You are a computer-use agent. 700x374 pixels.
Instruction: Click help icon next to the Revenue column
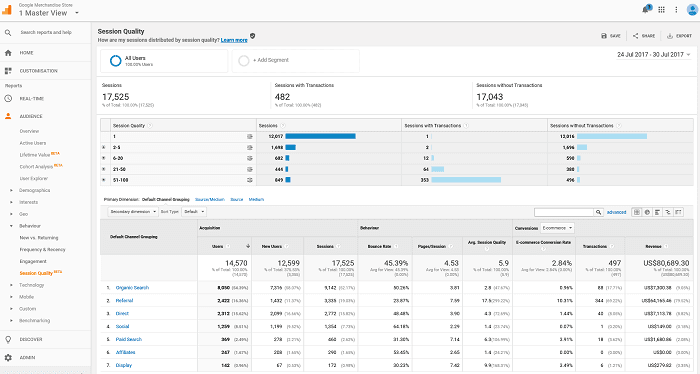coord(667,246)
